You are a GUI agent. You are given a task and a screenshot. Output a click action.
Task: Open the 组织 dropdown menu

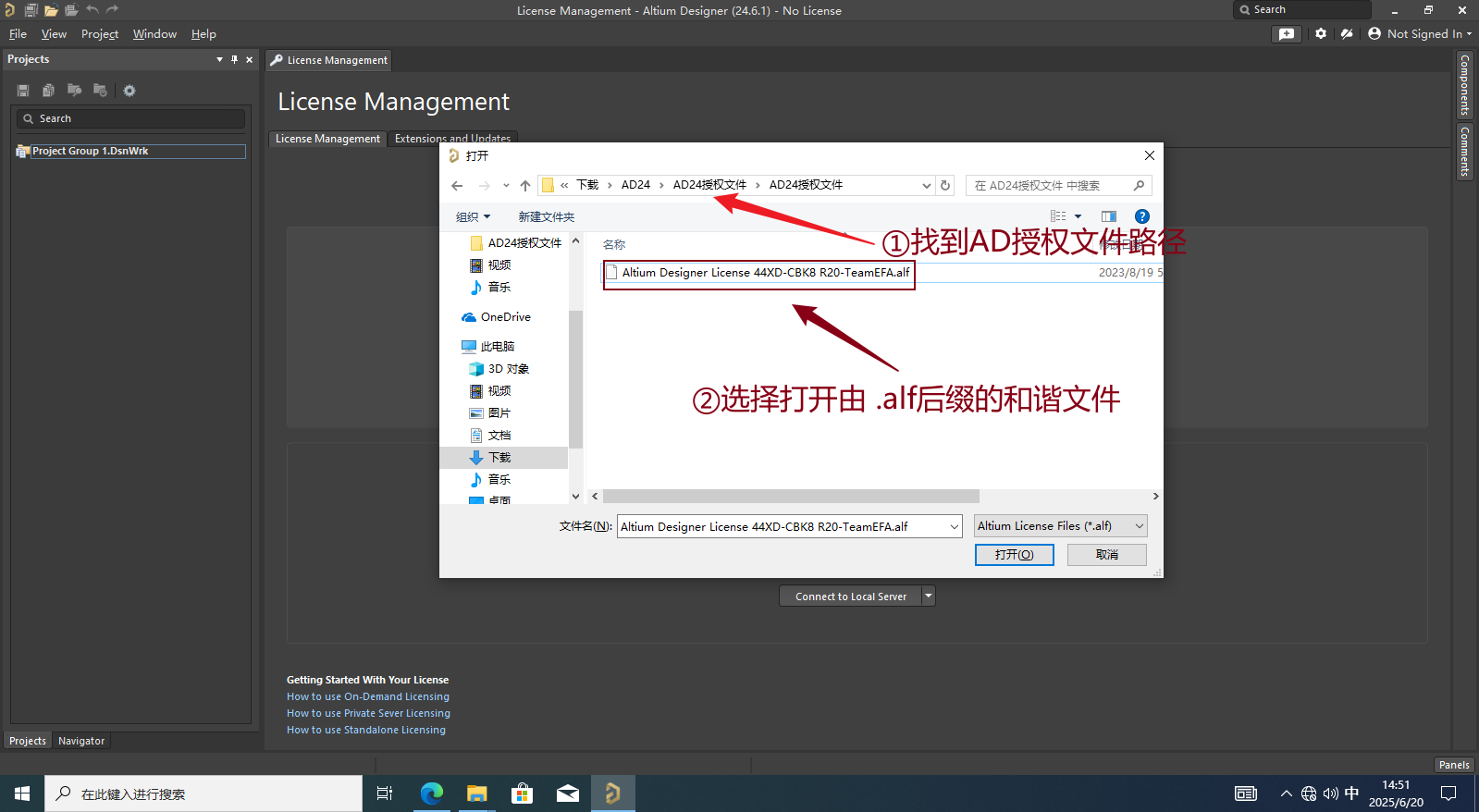[473, 216]
